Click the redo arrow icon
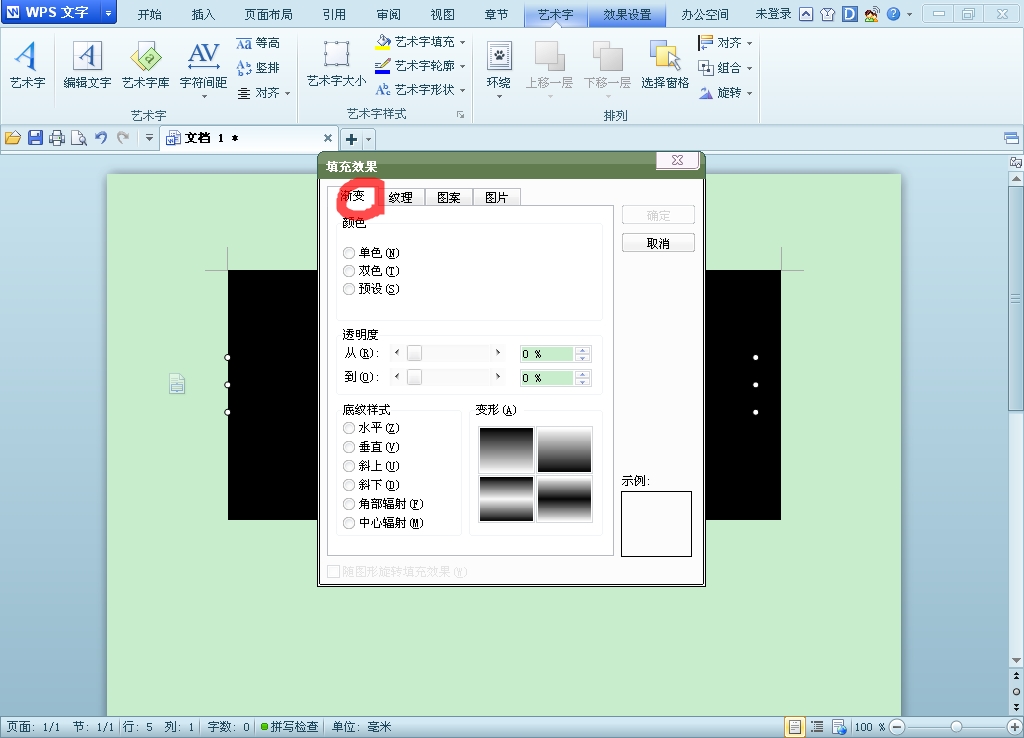 tap(123, 138)
